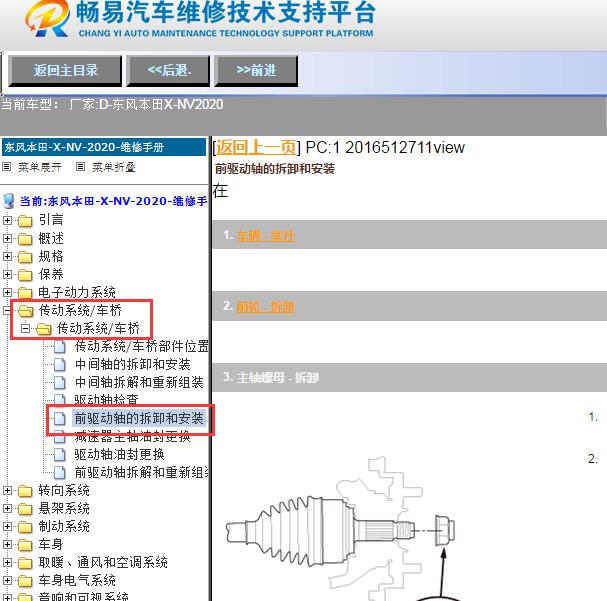Expand the 概述 folder node
607x601 pixels.
click(7, 238)
